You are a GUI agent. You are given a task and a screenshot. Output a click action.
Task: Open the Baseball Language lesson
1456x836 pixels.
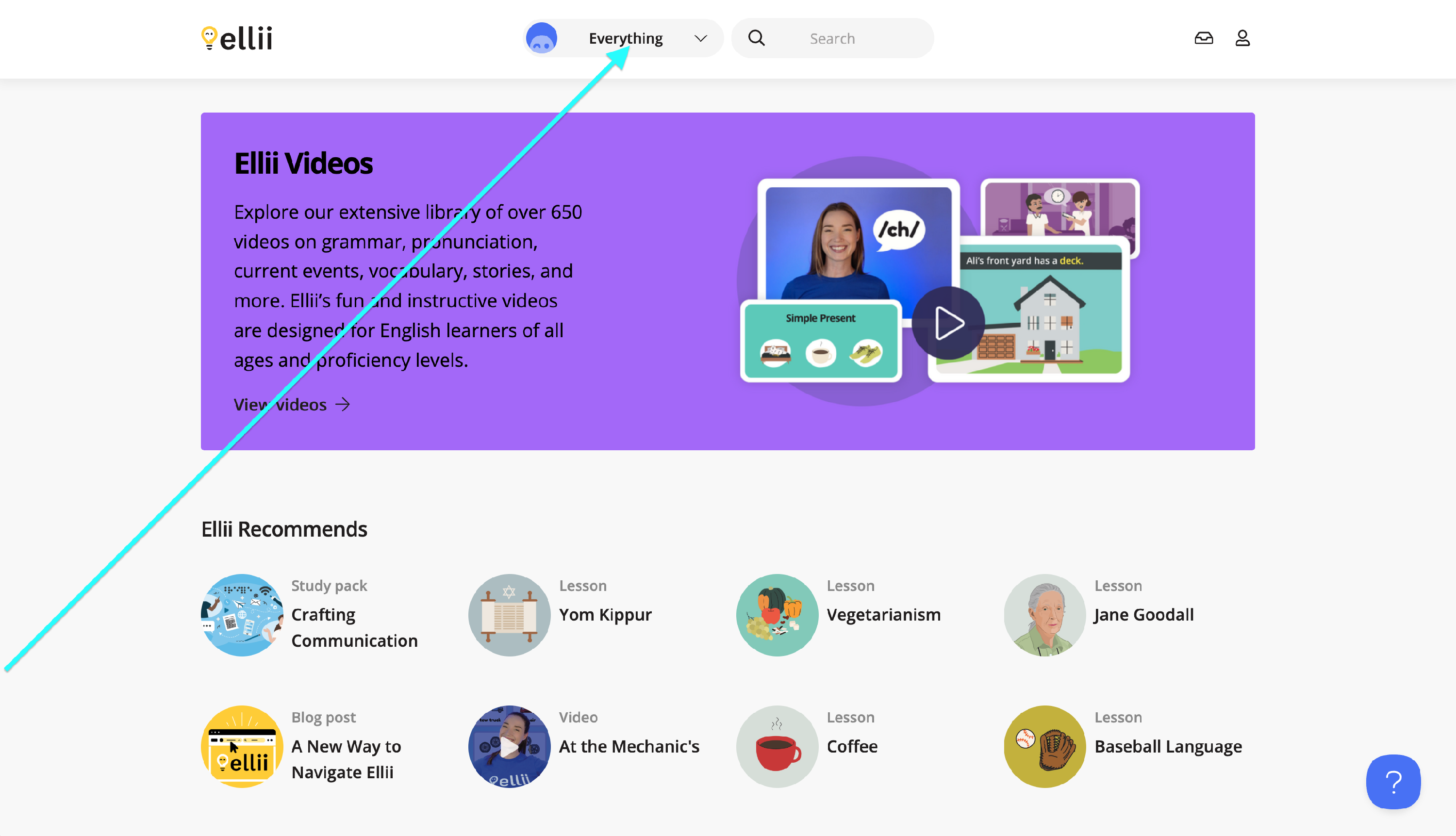pyautogui.click(x=1168, y=746)
